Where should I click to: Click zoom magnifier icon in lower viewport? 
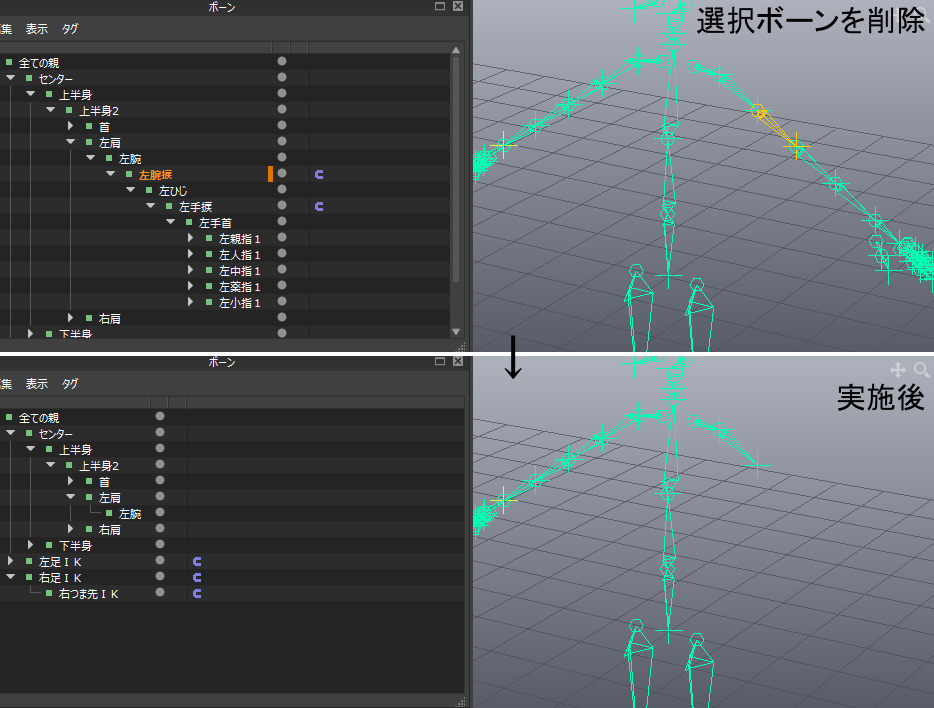[921, 370]
